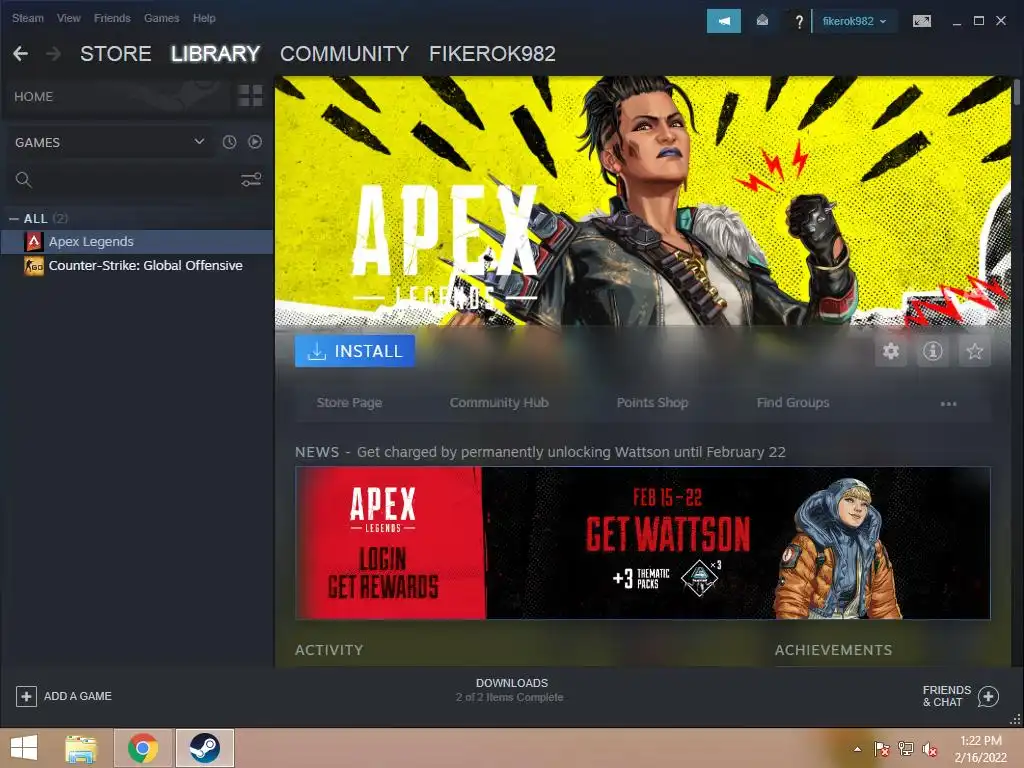Show hidden system tray icons arrow
Viewport: 1024px width, 768px height.
coord(857,749)
